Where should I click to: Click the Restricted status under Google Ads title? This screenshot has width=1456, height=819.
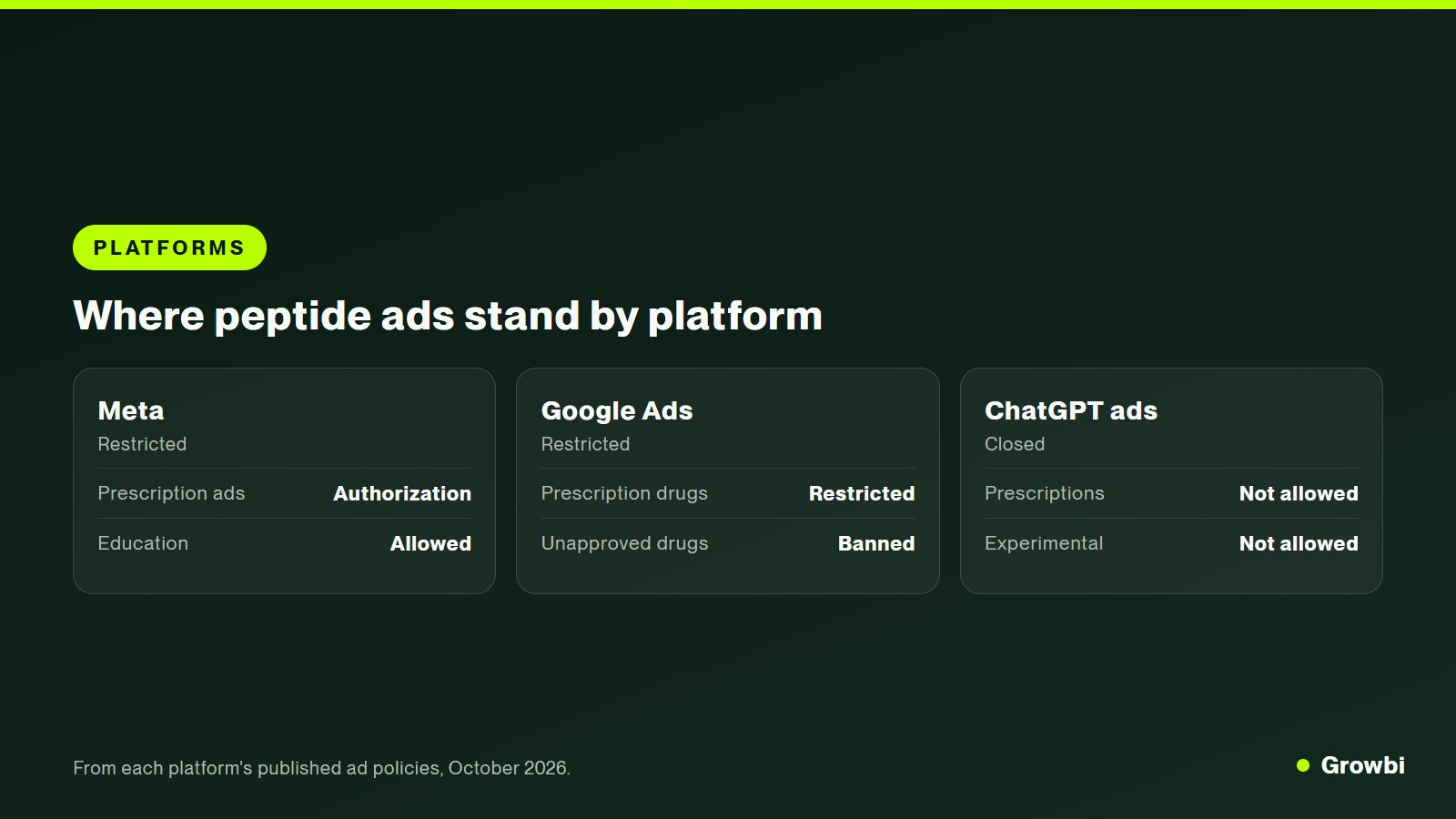[x=585, y=444]
